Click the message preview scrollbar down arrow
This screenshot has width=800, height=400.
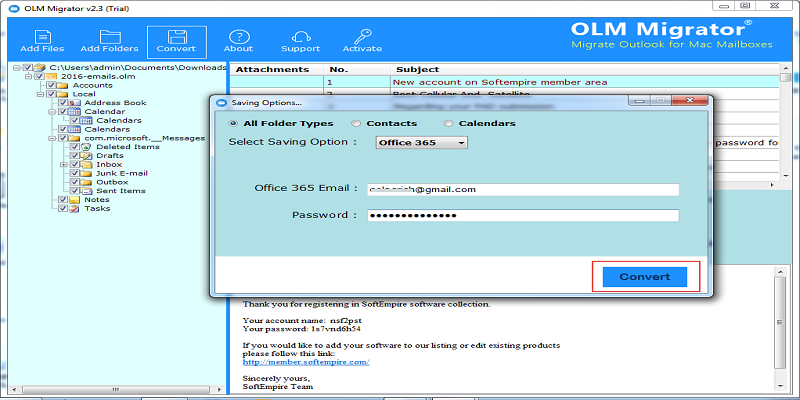[x=780, y=385]
